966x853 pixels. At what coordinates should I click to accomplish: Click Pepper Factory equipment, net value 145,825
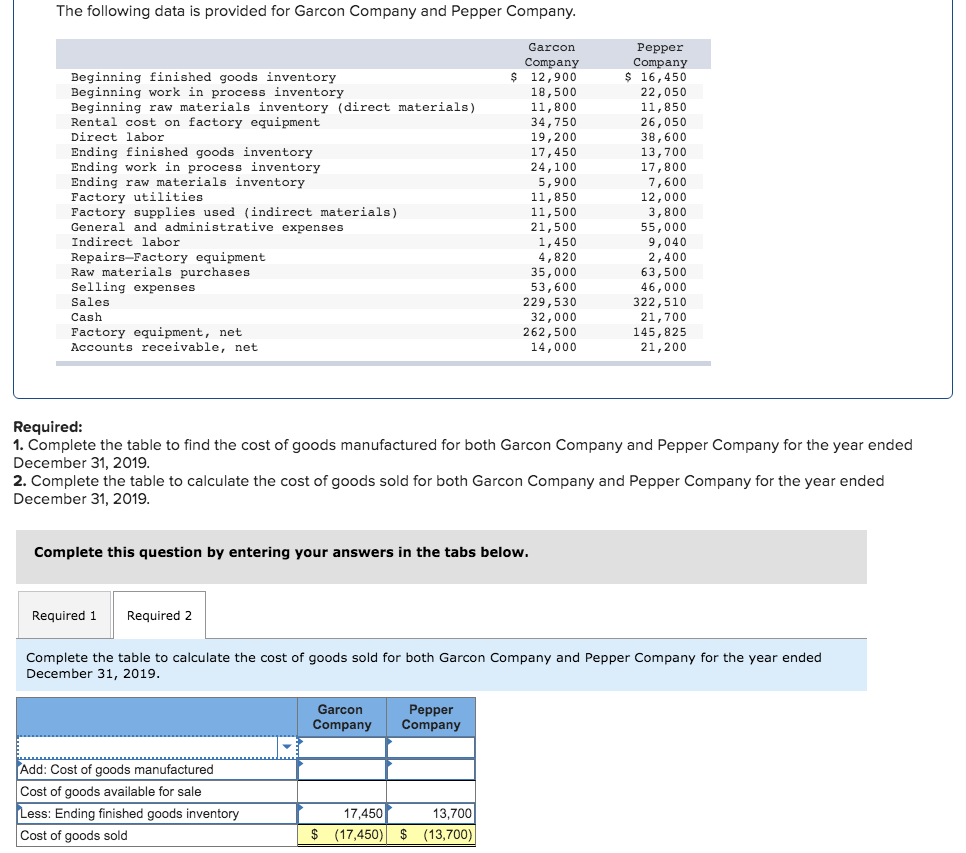(x=660, y=332)
